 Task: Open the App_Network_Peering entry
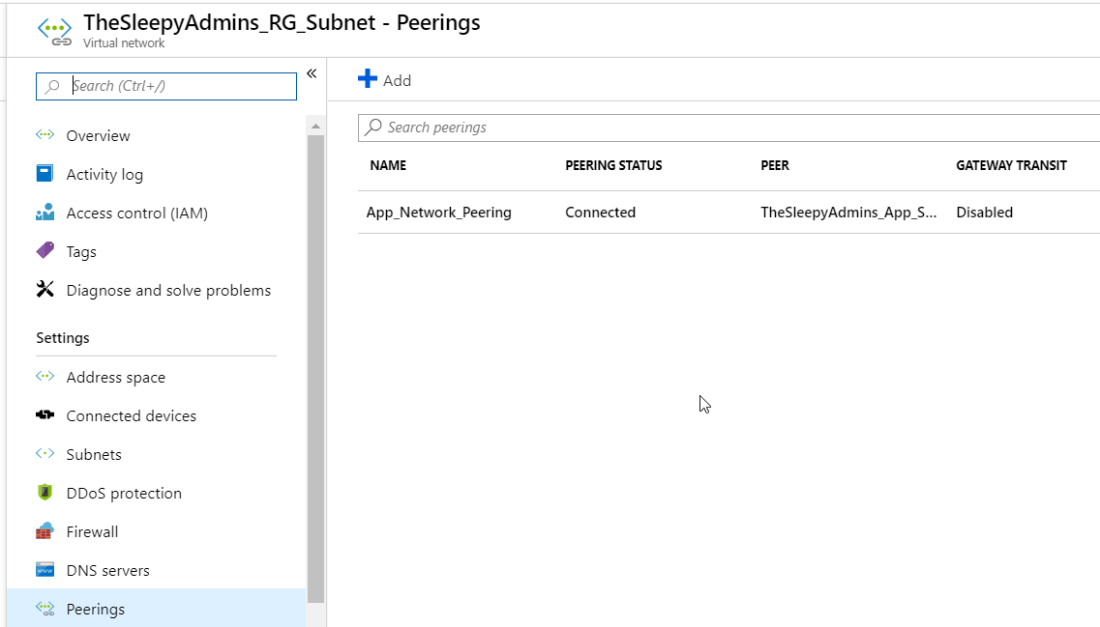click(438, 212)
